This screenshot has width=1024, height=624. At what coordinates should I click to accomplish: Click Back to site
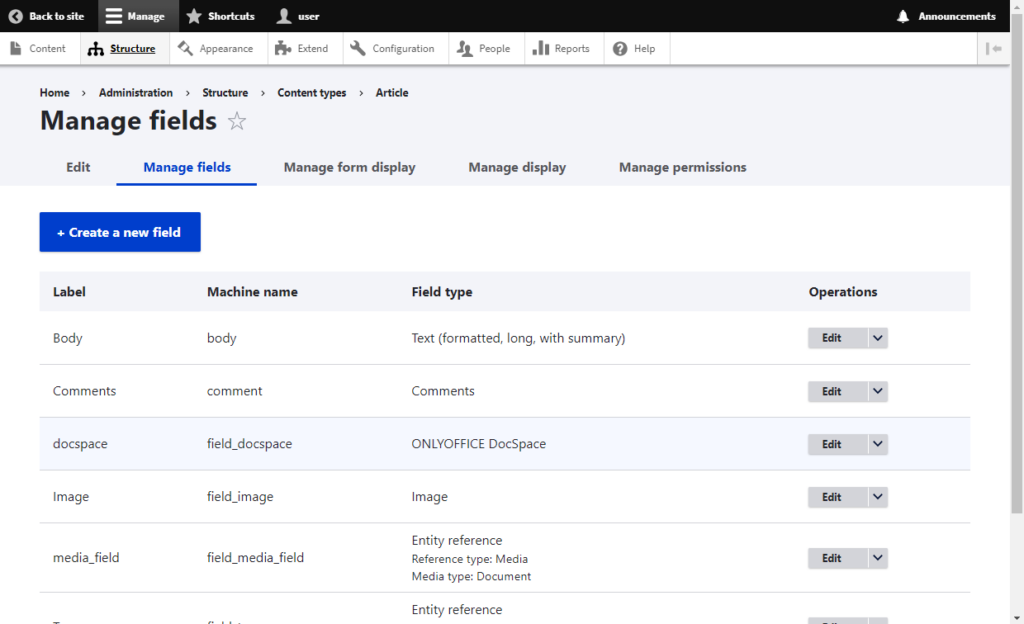click(x=47, y=16)
